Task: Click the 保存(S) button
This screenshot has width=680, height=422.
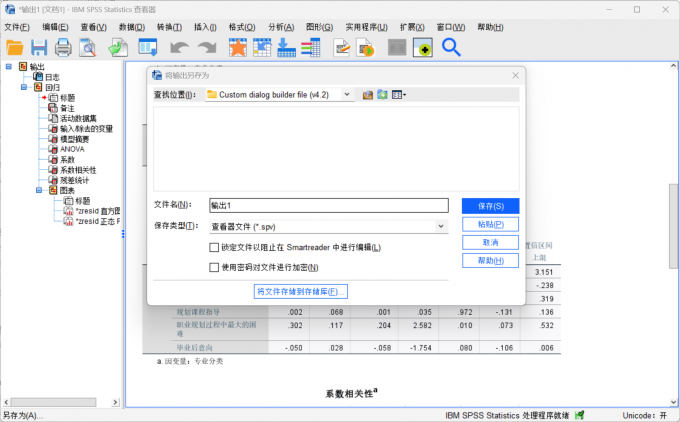Action: pyautogui.click(x=490, y=206)
